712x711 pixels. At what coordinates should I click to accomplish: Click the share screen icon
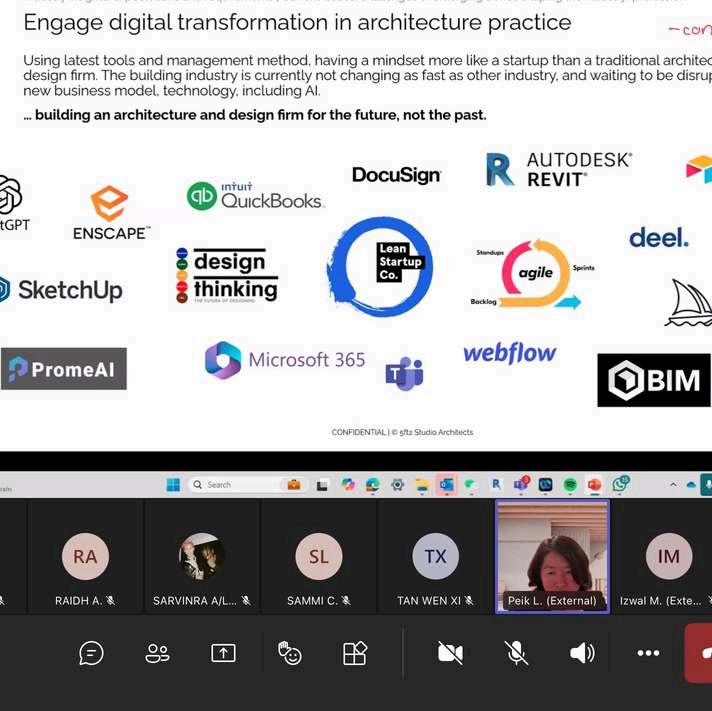223,653
